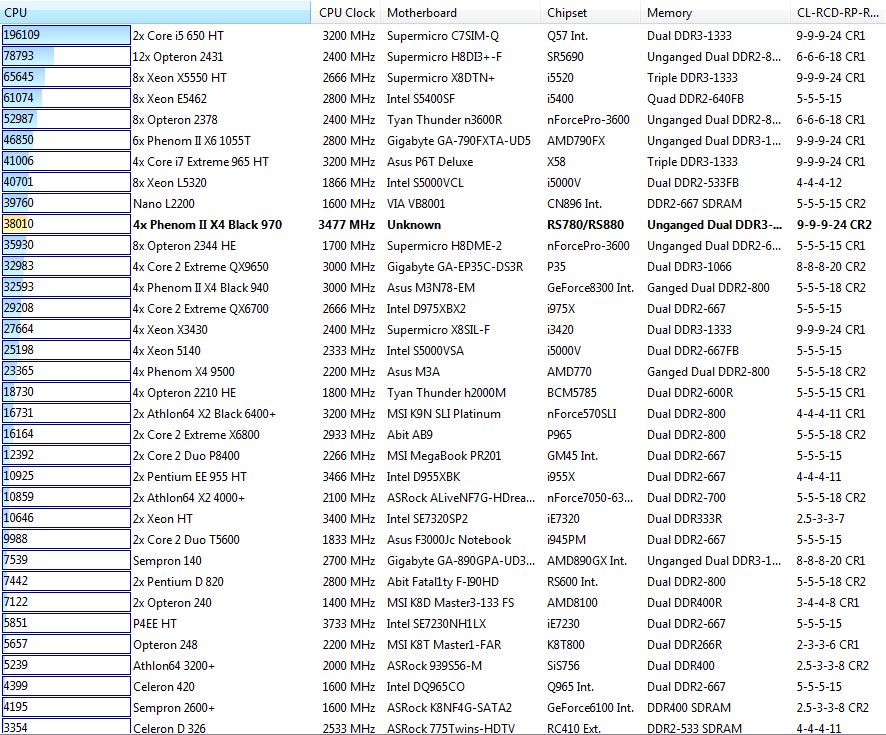This screenshot has width=886, height=735.
Task: Select the 2x Core 2 Extreme X6800 entry
Action: [196, 434]
